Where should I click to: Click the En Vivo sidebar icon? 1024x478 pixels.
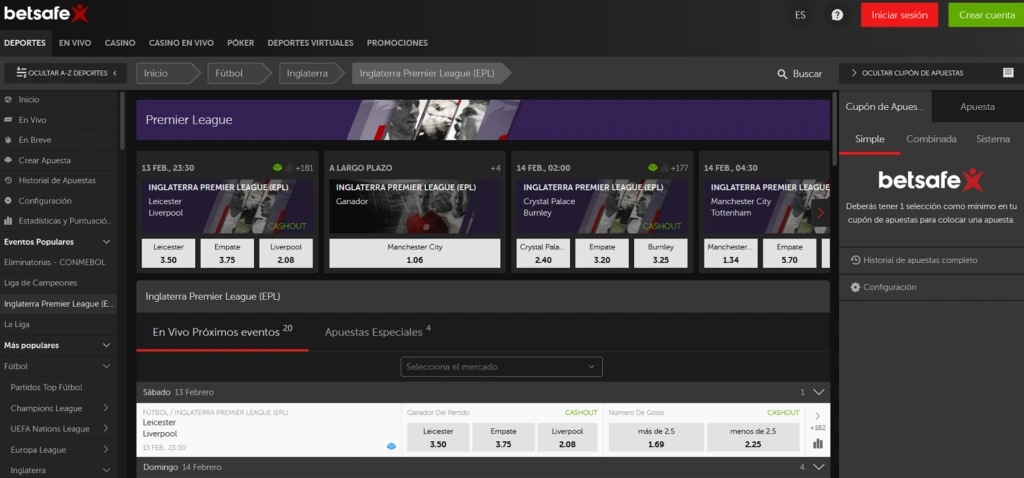pyautogui.click(x=8, y=120)
